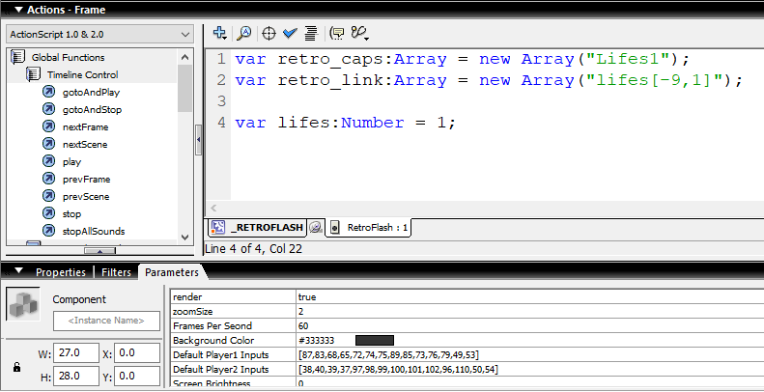Click the Timeline Control book icon

[x=33, y=75]
